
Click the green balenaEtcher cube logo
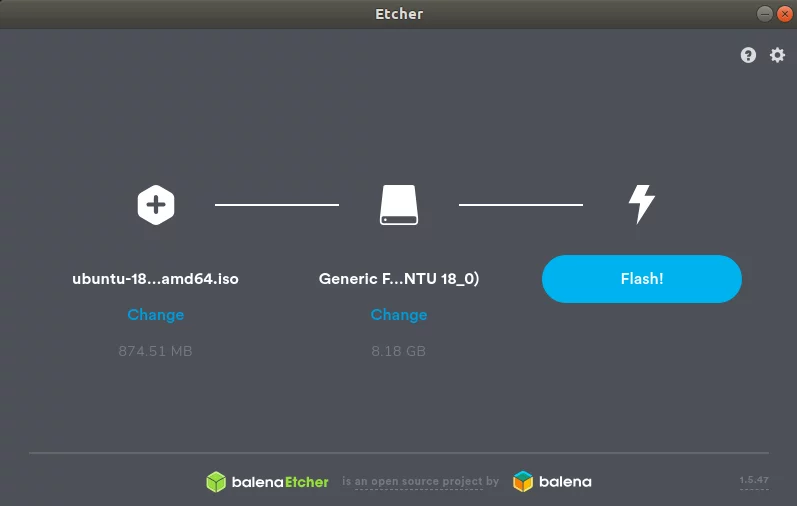click(216, 482)
